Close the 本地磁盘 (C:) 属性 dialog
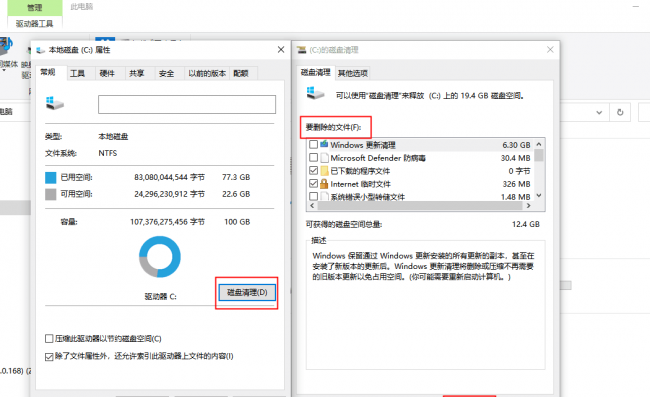Viewport: 650px width, 397px height. (281, 50)
